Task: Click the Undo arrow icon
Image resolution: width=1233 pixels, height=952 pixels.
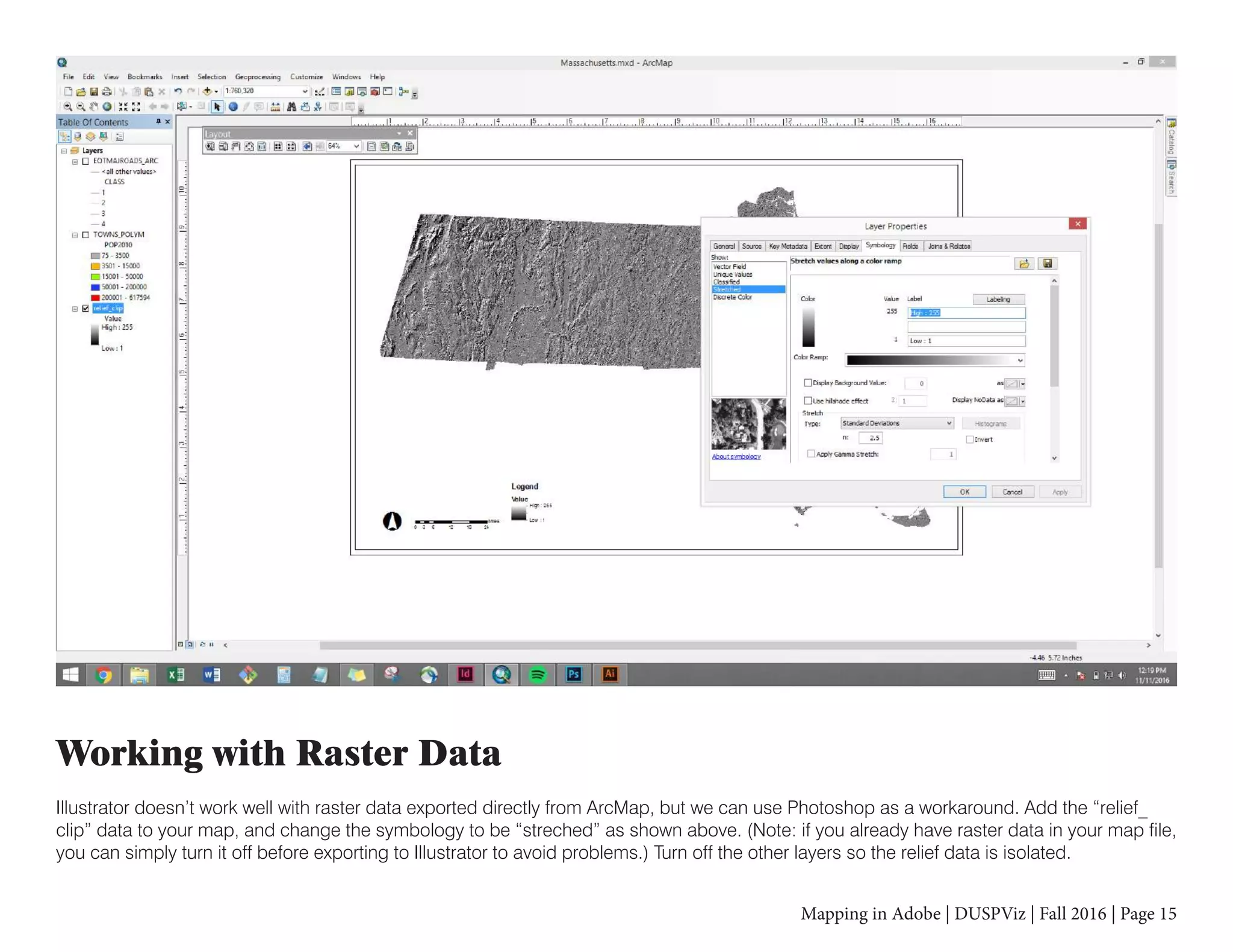Action: 178,91
